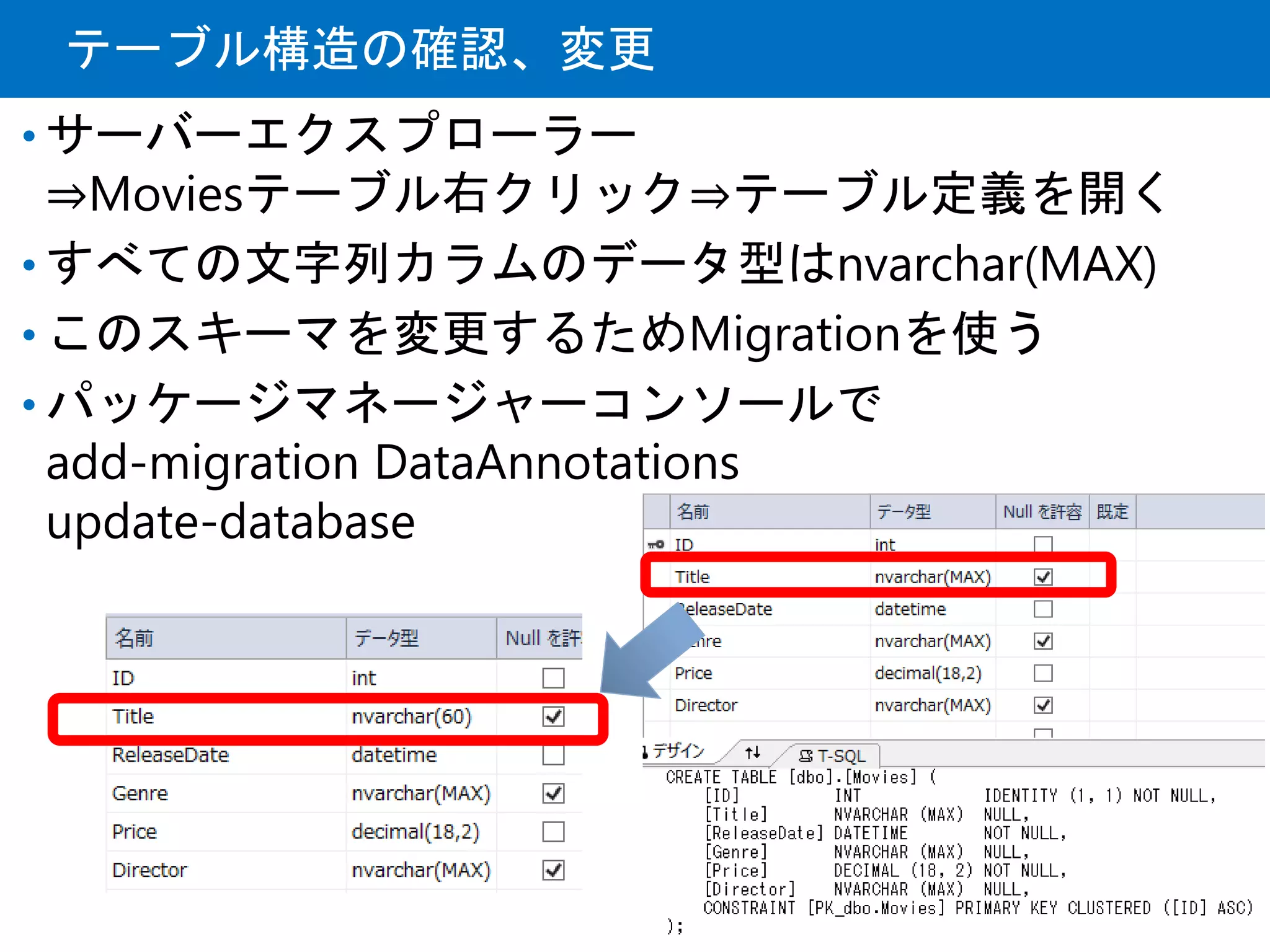Click the 名前 column header in right table
1270x952 pixels.
[x=770, y=512]
